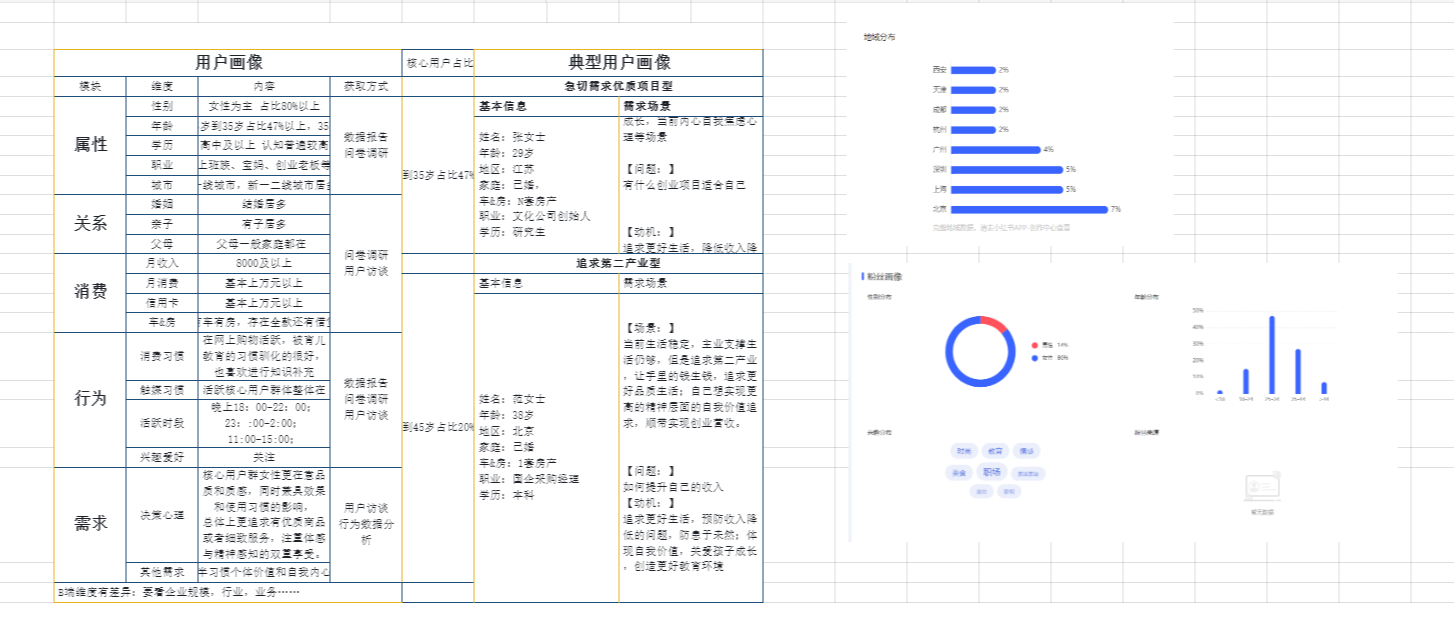
Task: Select the 学历 dimension cell
Action: pyautogui.click(x=163, y=145)
